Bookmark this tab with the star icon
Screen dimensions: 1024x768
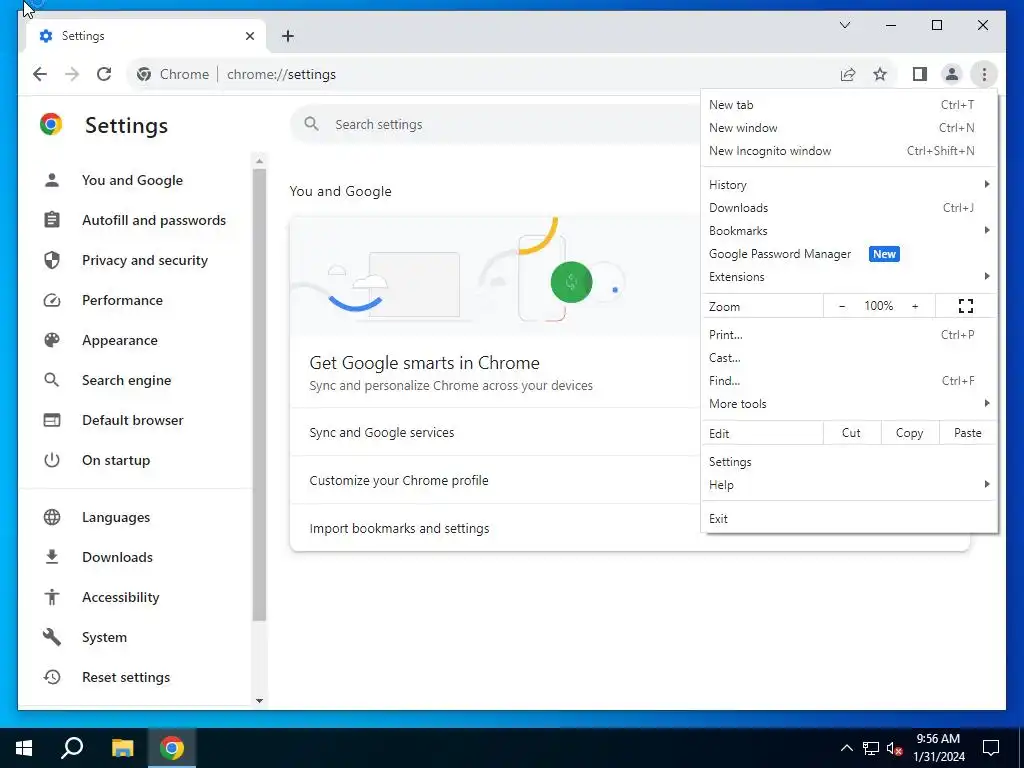(x=880, y=74)
